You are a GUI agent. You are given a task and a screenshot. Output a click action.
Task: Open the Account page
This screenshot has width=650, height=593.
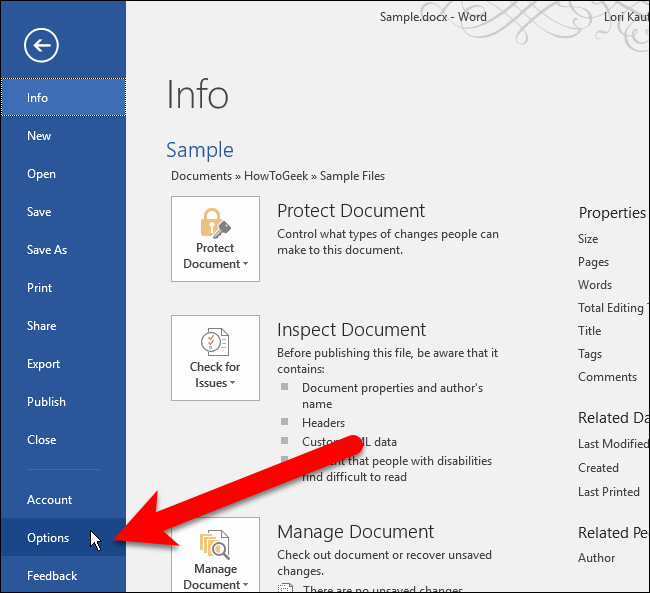63,500
